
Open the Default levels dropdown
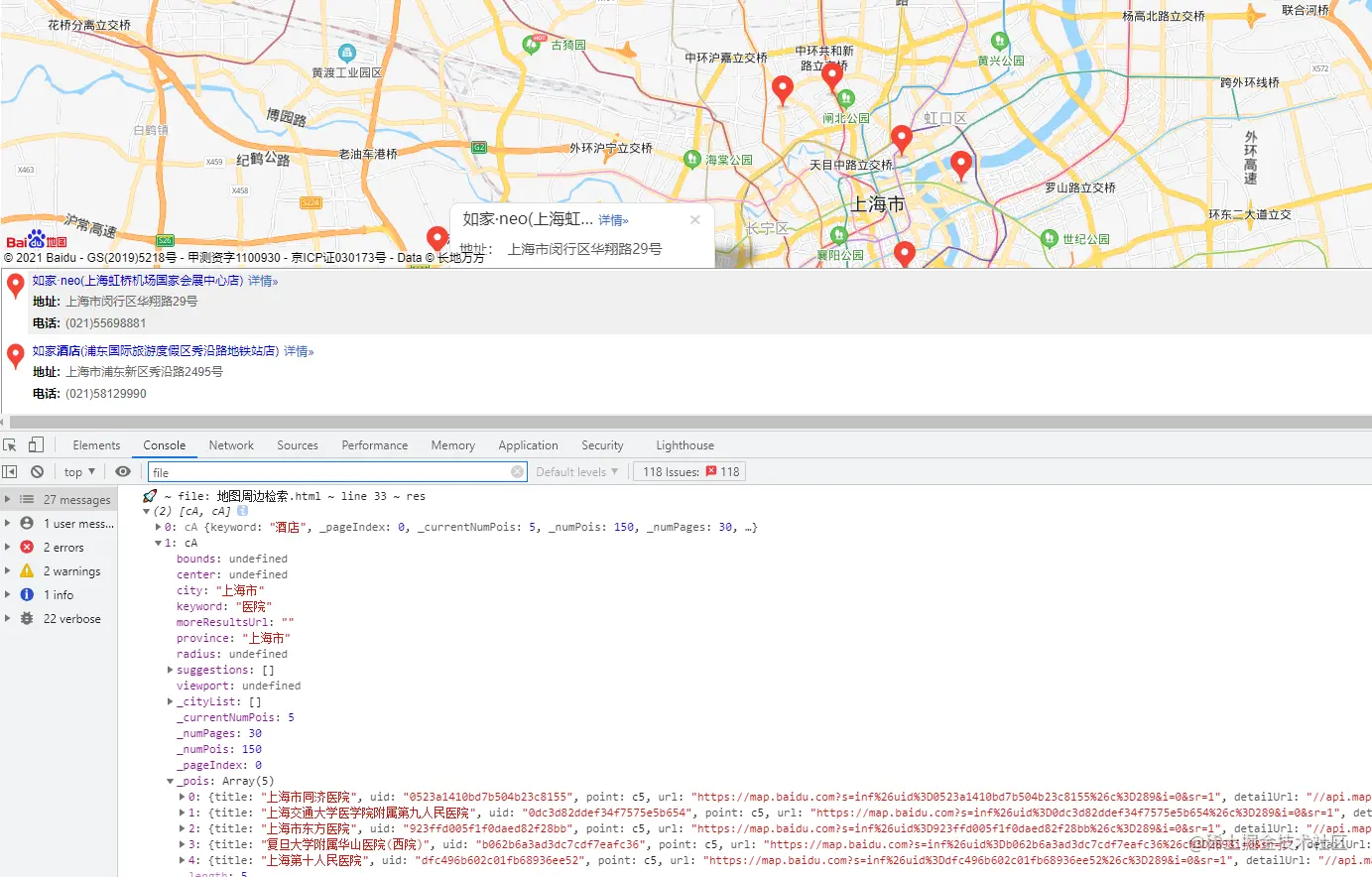click(577, 472)
